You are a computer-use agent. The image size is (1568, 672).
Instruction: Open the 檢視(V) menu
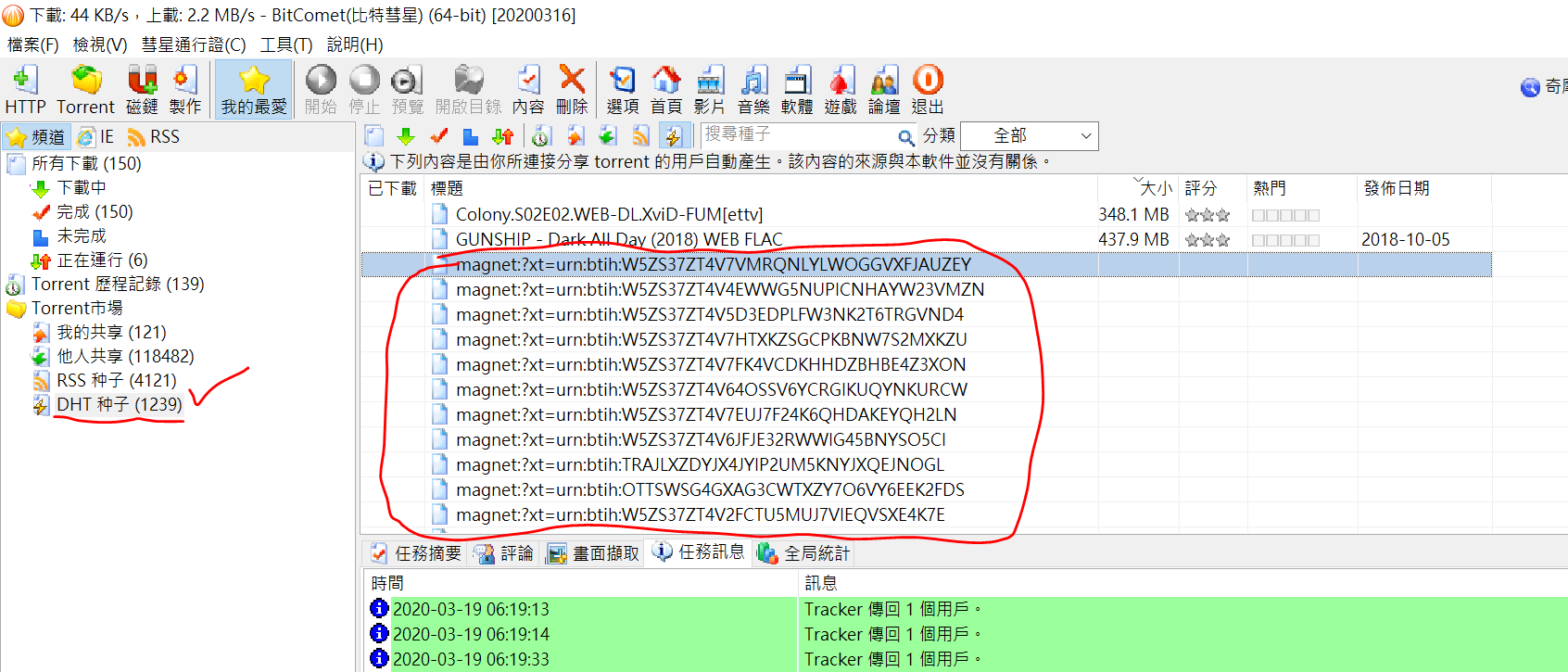tap(100, 44)
